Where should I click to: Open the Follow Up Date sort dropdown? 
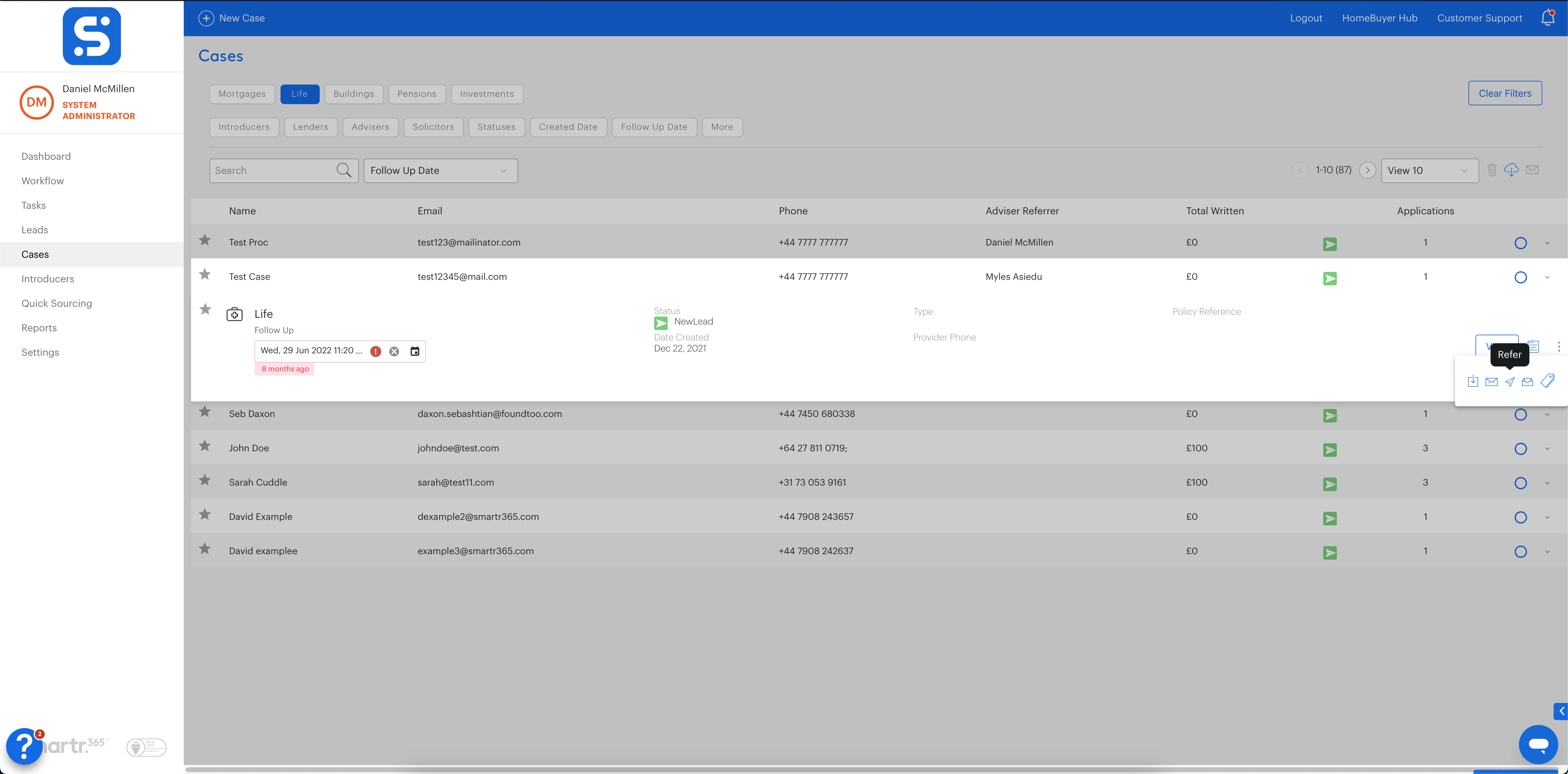[441, 170]
